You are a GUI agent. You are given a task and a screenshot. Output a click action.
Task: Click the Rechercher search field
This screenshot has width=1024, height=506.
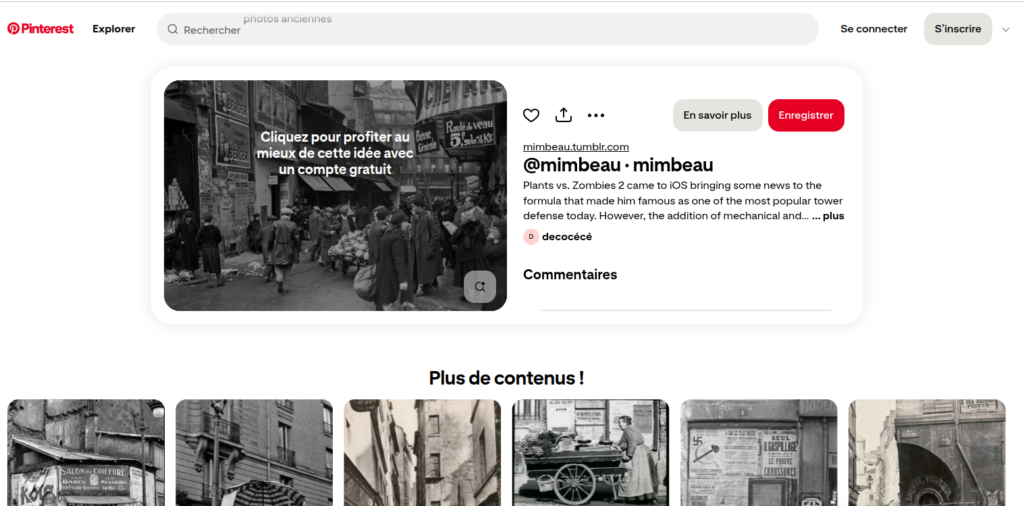coord(490,30)
